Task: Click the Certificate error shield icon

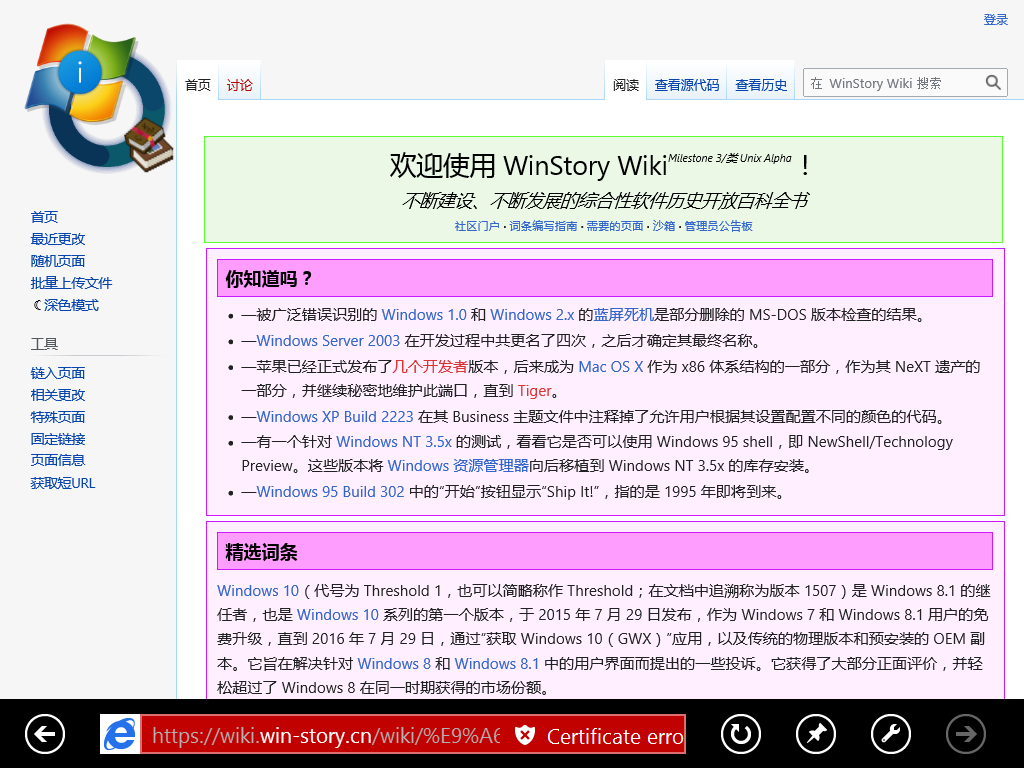Action: click(524, 735)
